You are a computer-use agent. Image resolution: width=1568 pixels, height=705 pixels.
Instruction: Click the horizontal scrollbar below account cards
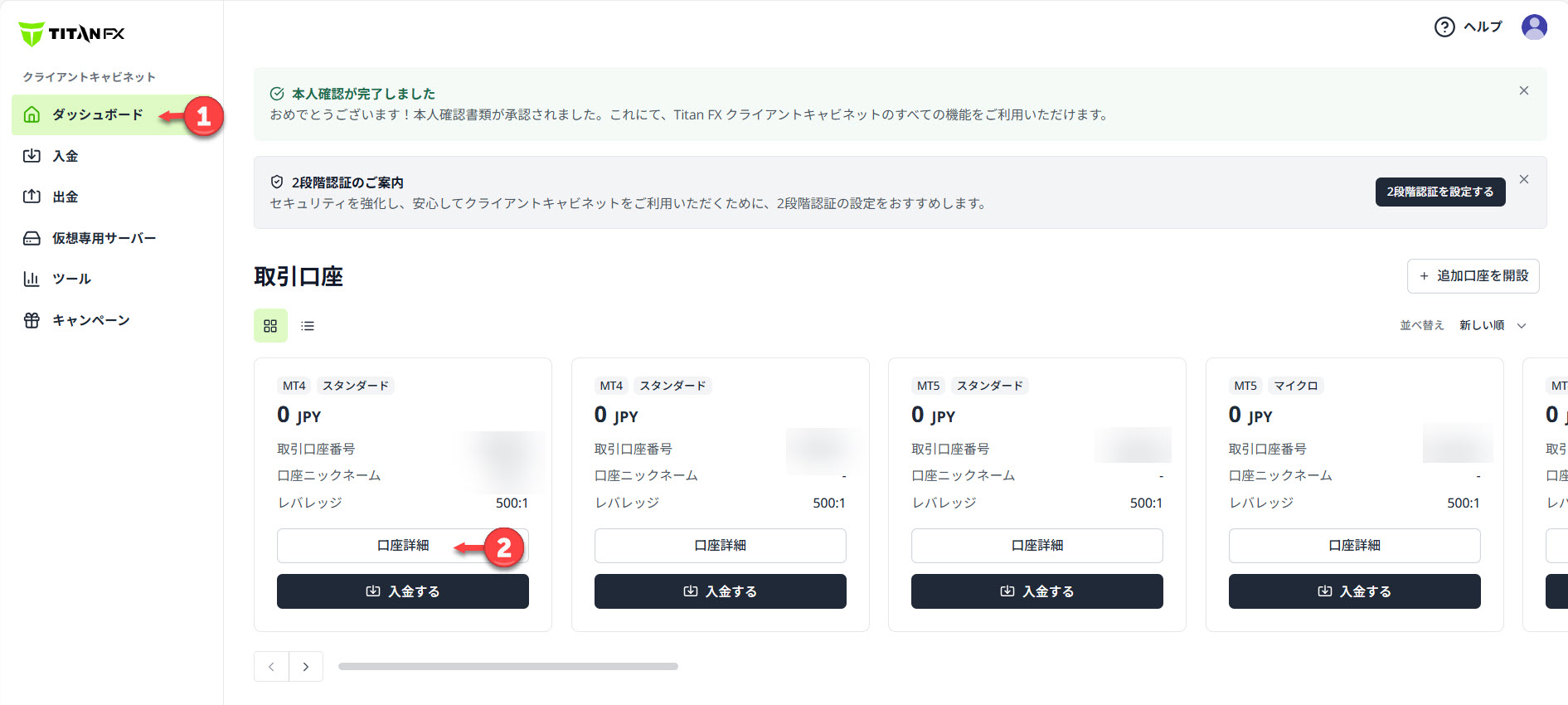tap(507, 667)
